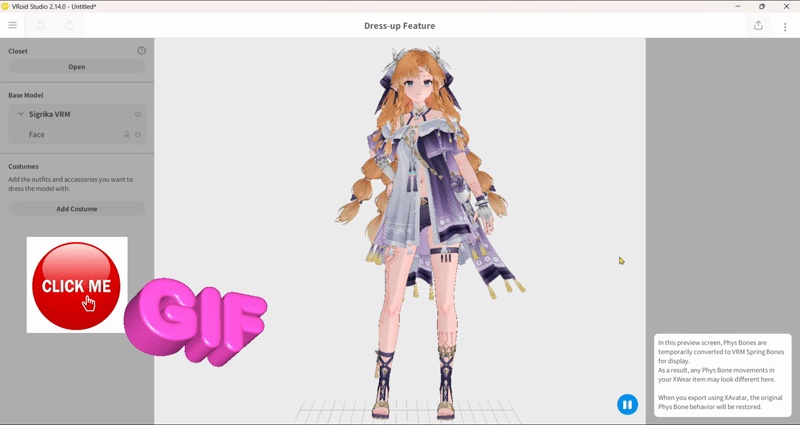Click the VRoid Studio app icon in title bar
Image resolution: width=800 pixels, height=425 pixels.
click(5, 6)
